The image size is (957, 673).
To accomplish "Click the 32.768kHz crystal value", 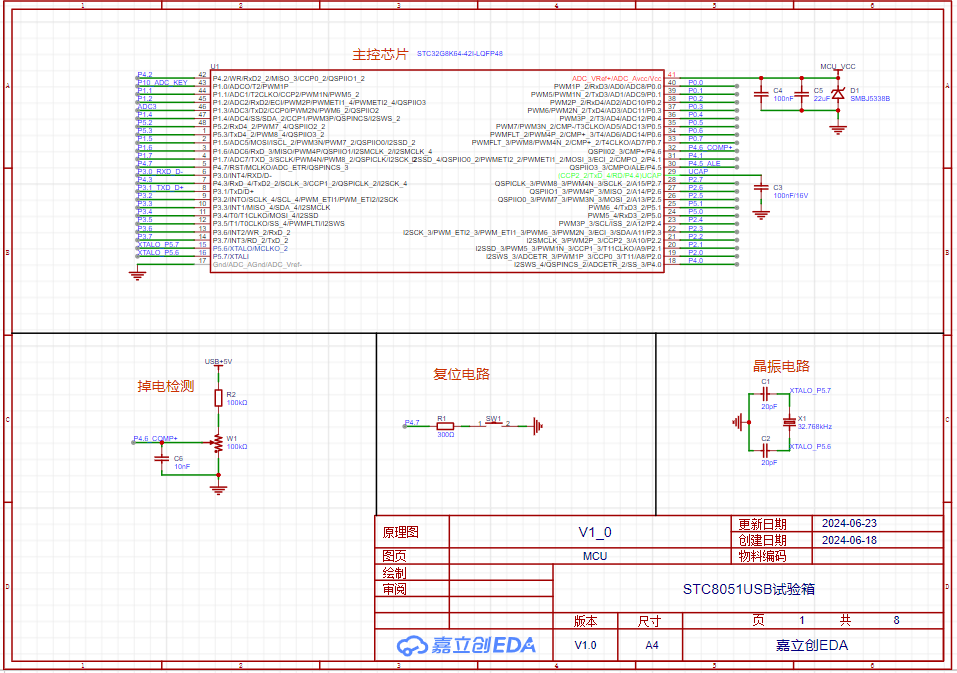I will point(815,426).
